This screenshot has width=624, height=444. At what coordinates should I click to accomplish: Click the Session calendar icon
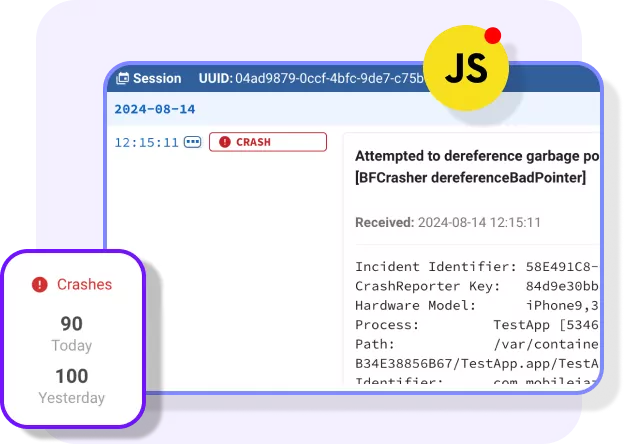pos(122,78)
